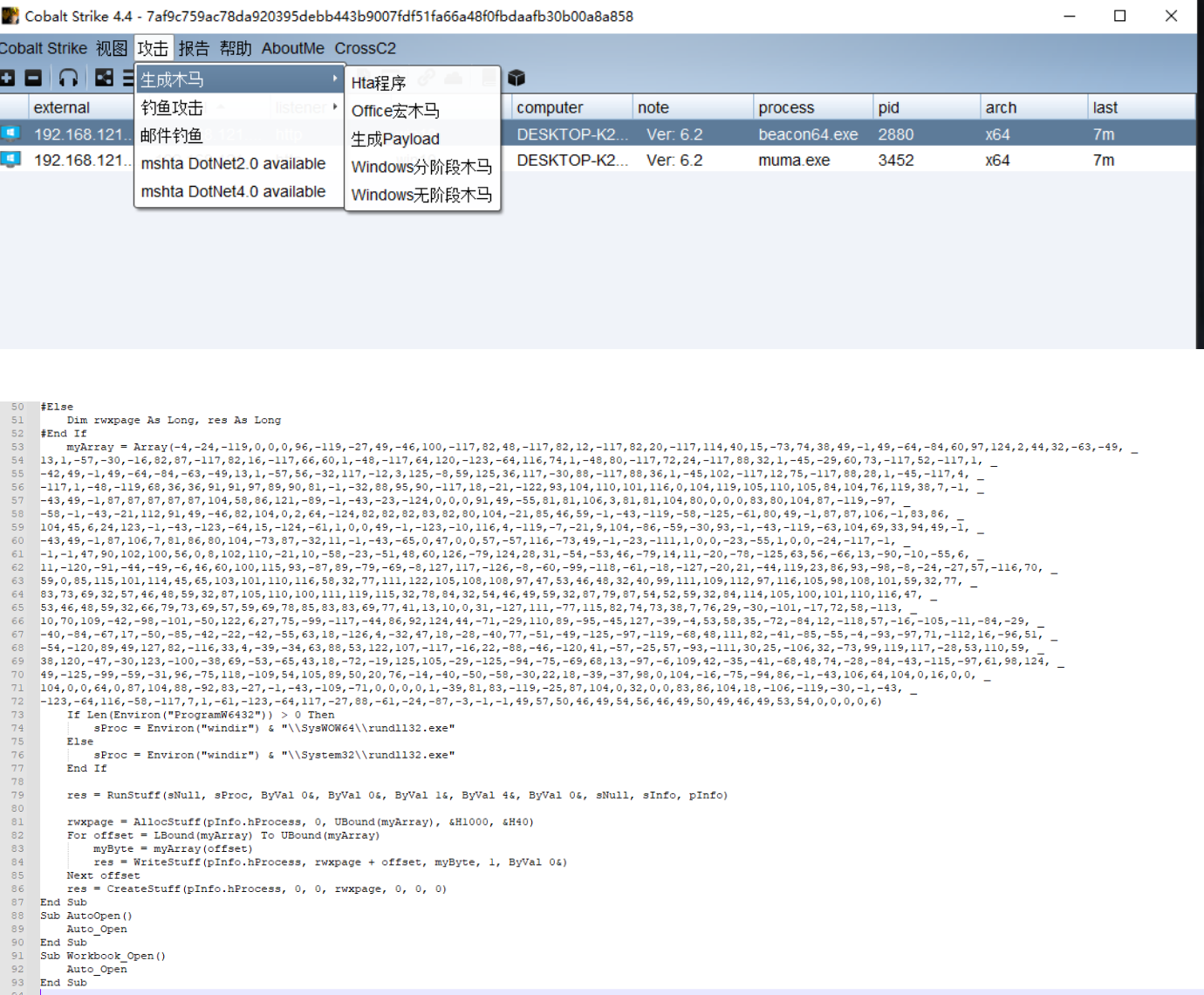The height and width of the screenshot is (995, 1204).
Task: Open the CrossC2 menu
Action: 366,48
